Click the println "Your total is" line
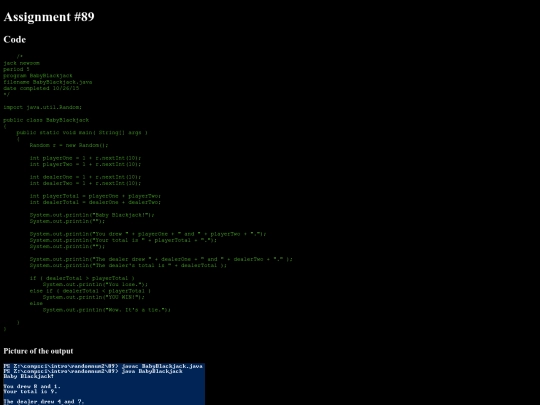The height and width of the screenshot is (405, 540). 123,240
